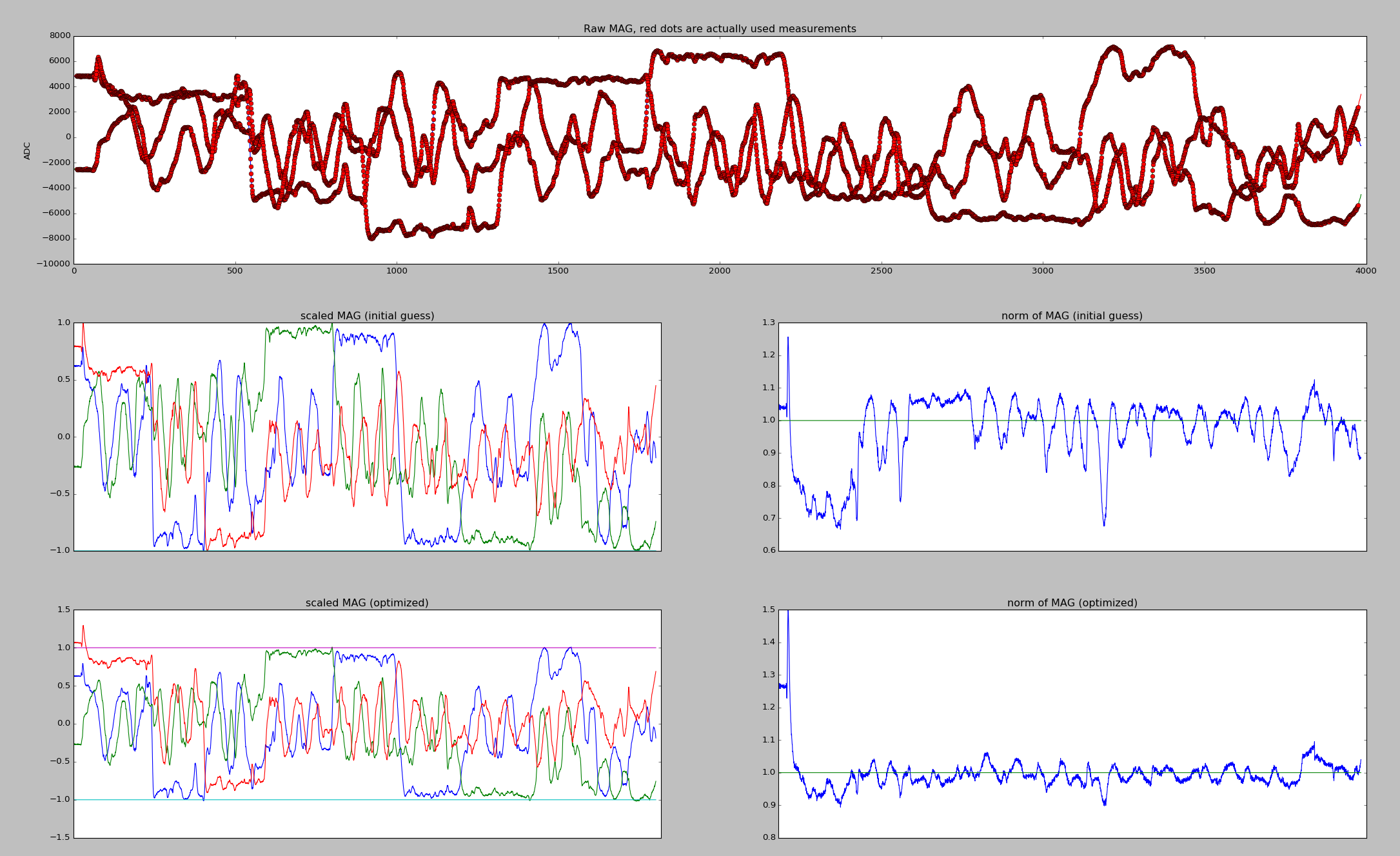Screen dimensions: 1400x856
Task: Click the −10000 y-axis tick label
Action: [x=53, y=264]
